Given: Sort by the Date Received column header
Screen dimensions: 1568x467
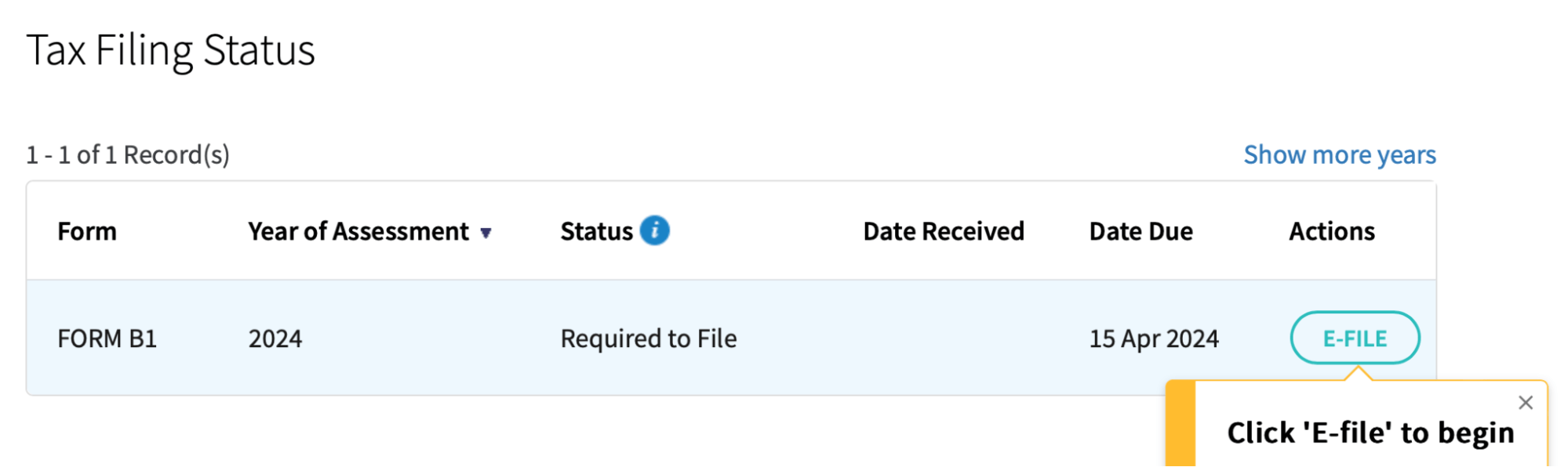Looking at the screenshot, I should coord(944,230).
